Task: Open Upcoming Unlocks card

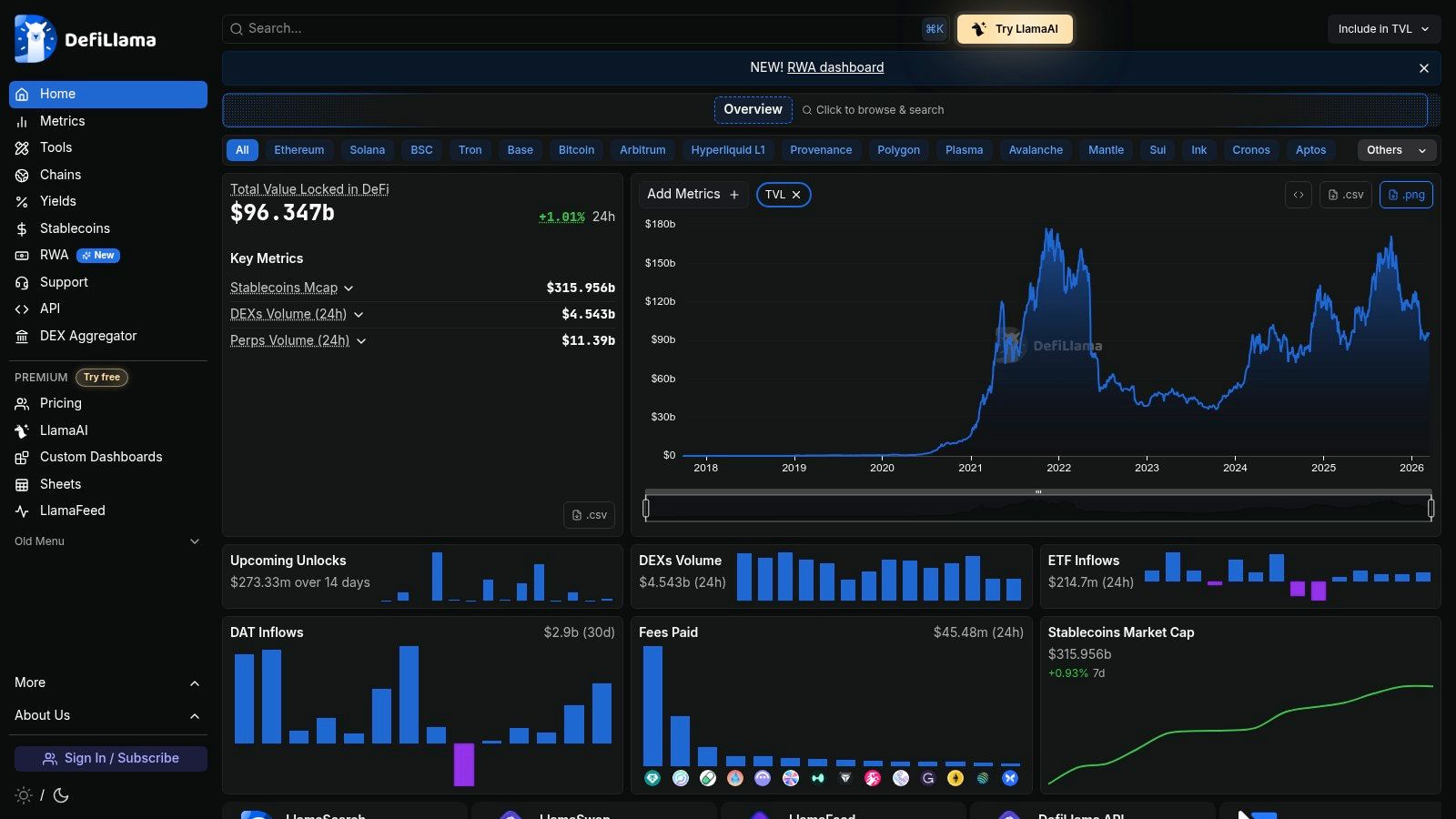Action: tap(422, 576)
